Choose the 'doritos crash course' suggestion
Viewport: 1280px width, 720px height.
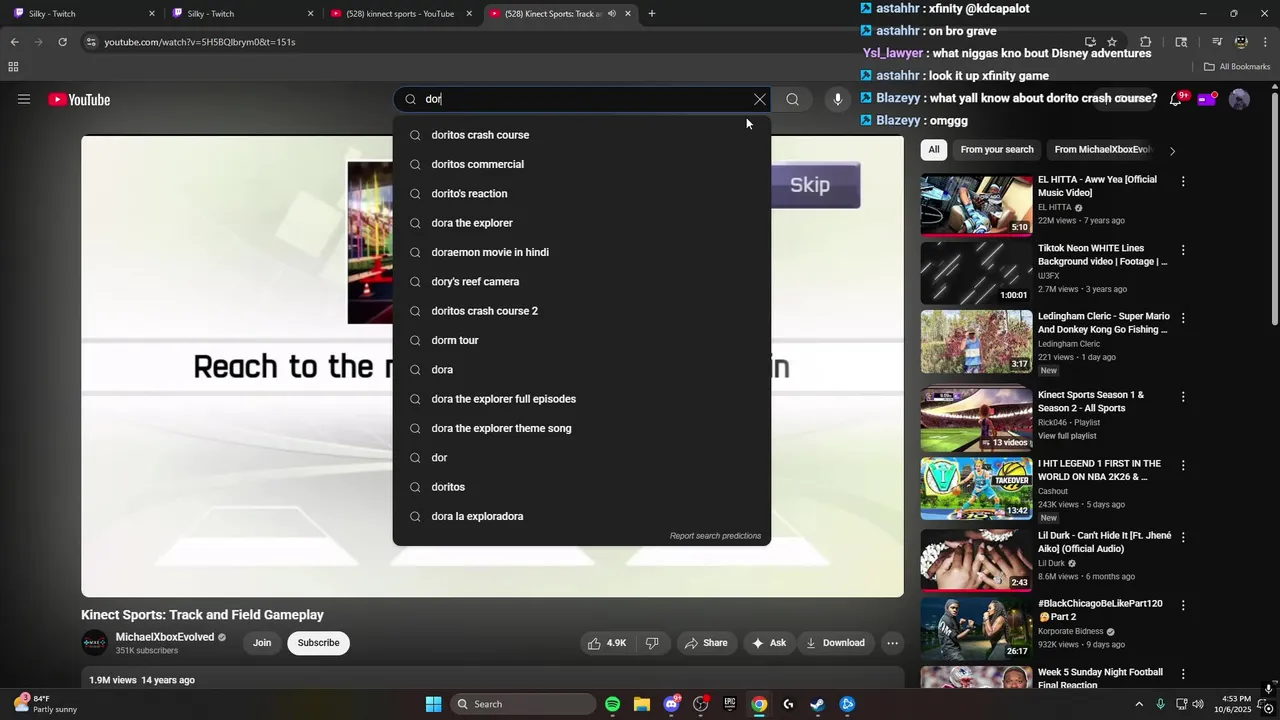[582, 135]
